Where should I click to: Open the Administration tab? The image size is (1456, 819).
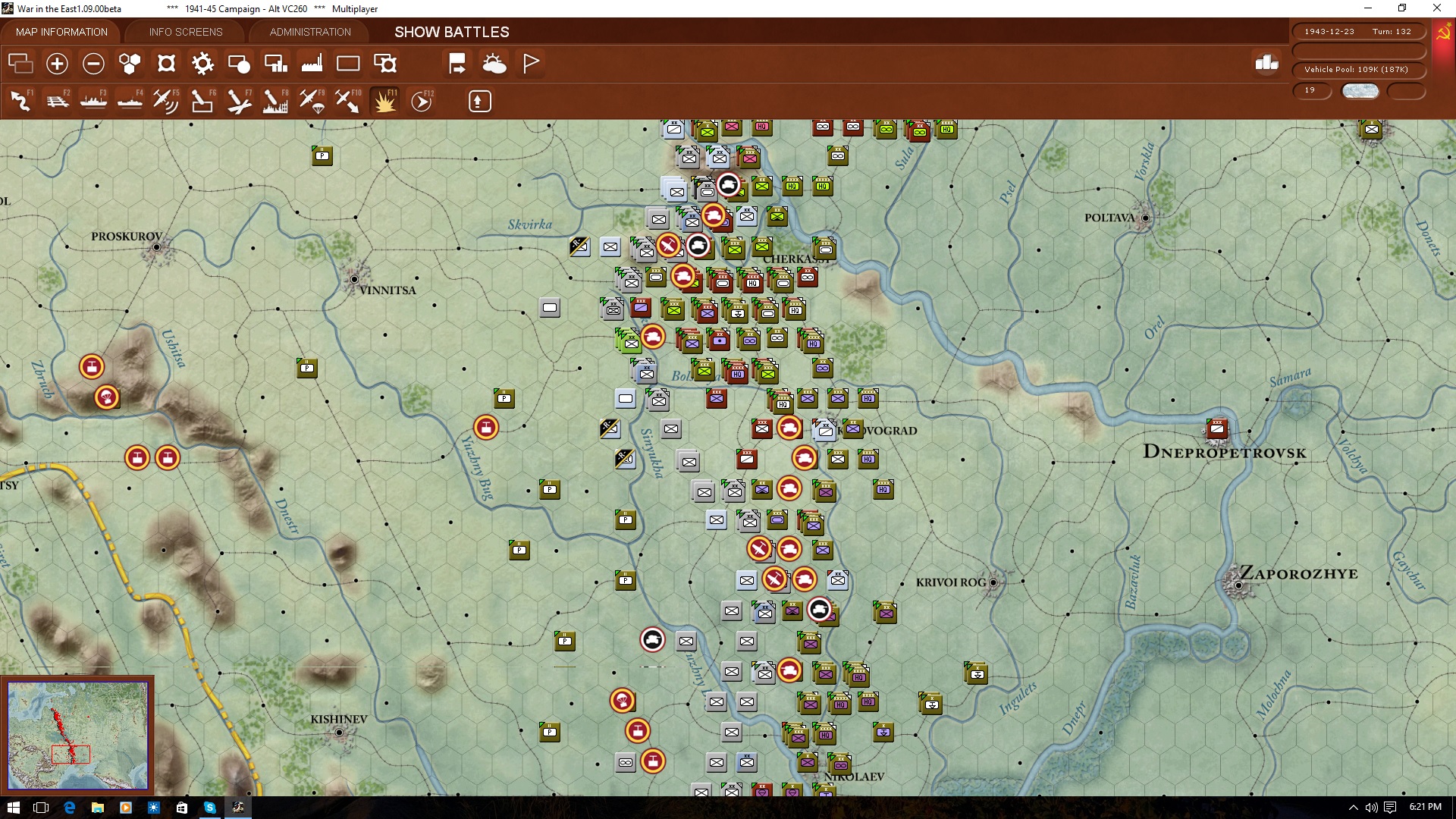[x=310, y=32]
